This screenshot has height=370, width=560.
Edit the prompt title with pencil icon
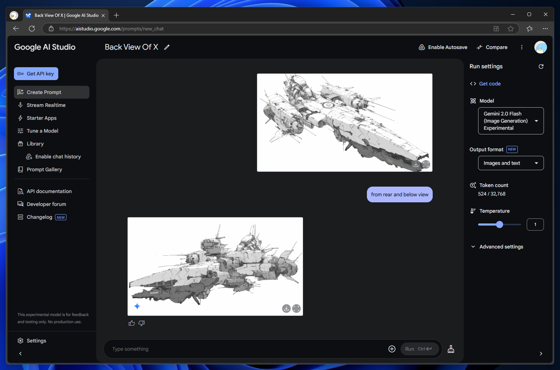(x=167, y=47)
